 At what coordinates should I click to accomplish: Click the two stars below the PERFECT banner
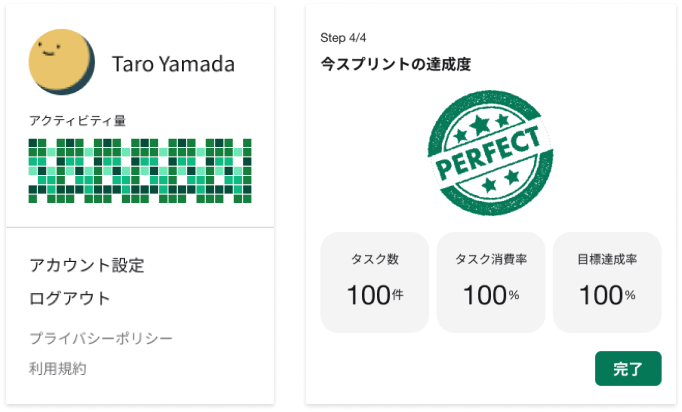click(501, 181)
